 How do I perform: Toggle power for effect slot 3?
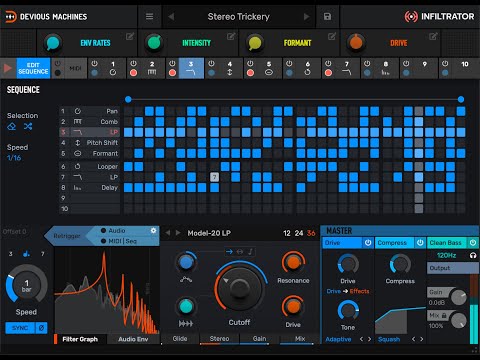coord(172,63)
